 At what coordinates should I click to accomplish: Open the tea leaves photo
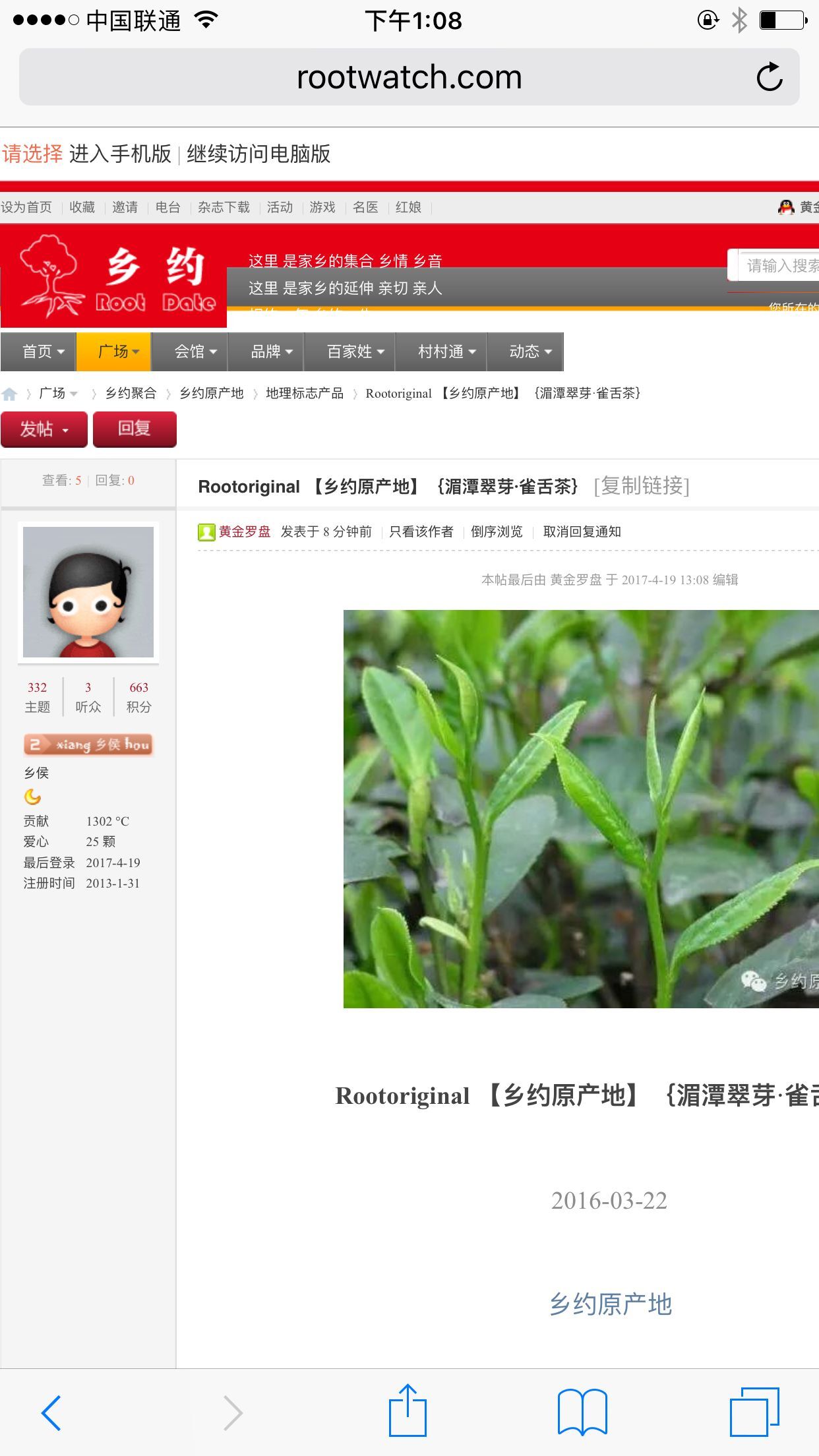[x=580, y=808]
